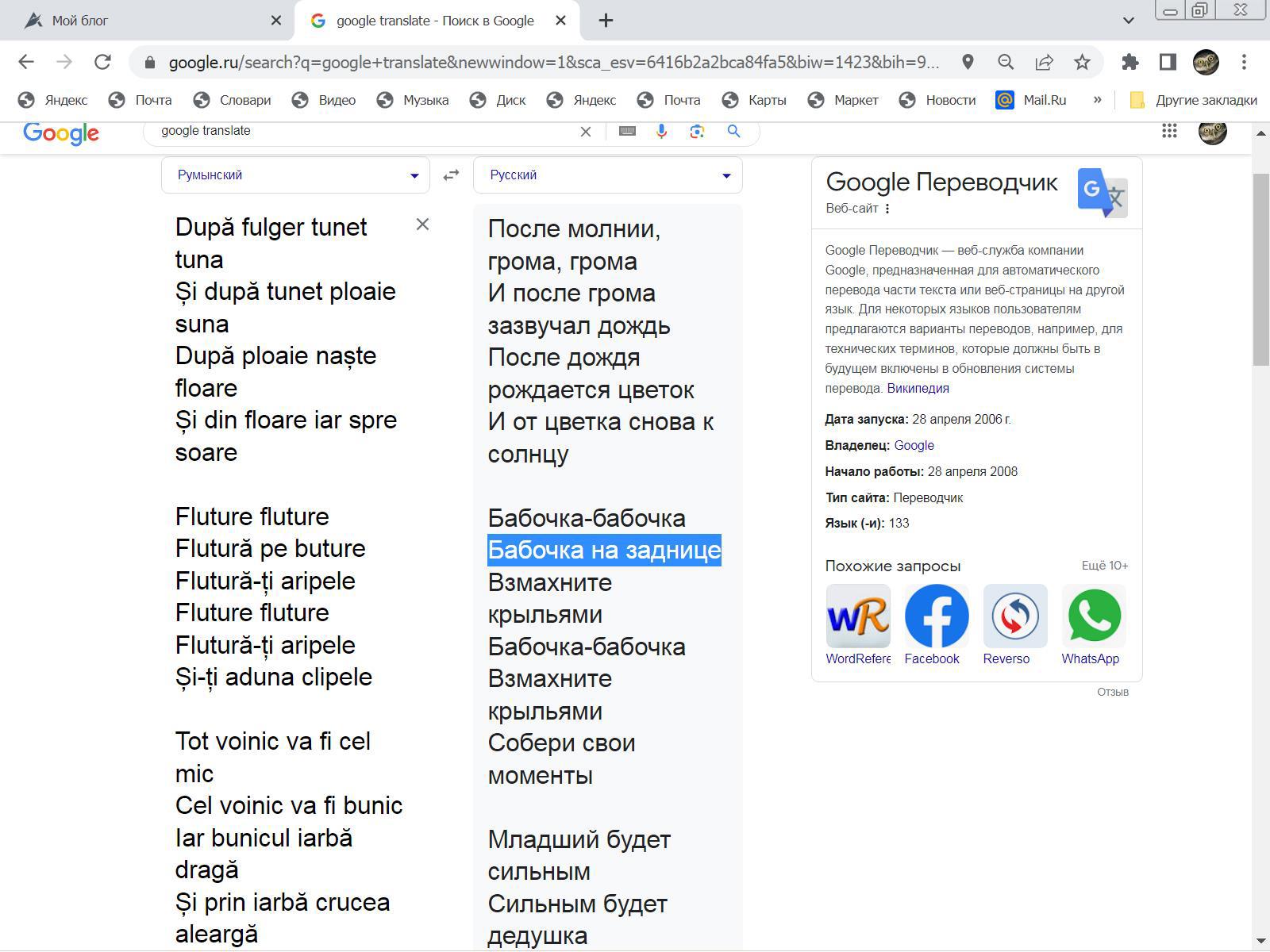Open the on-screen keyboard icon
Viewport: 1270px width, 952px height.
pyautogui.click(x=627, y=132)
